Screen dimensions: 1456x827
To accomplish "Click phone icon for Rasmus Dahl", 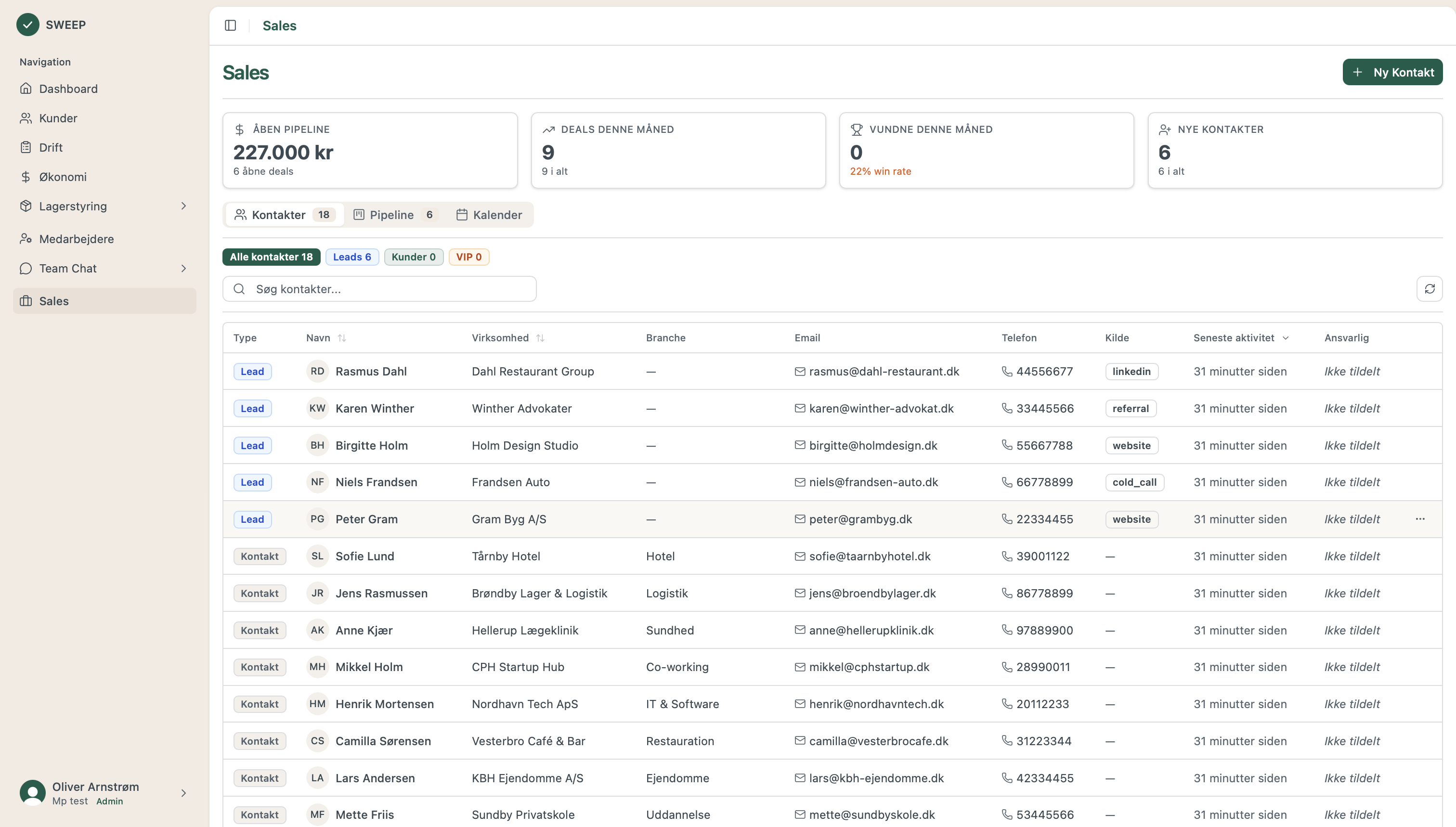I will pyautogui.click(x=1007, y=372).
